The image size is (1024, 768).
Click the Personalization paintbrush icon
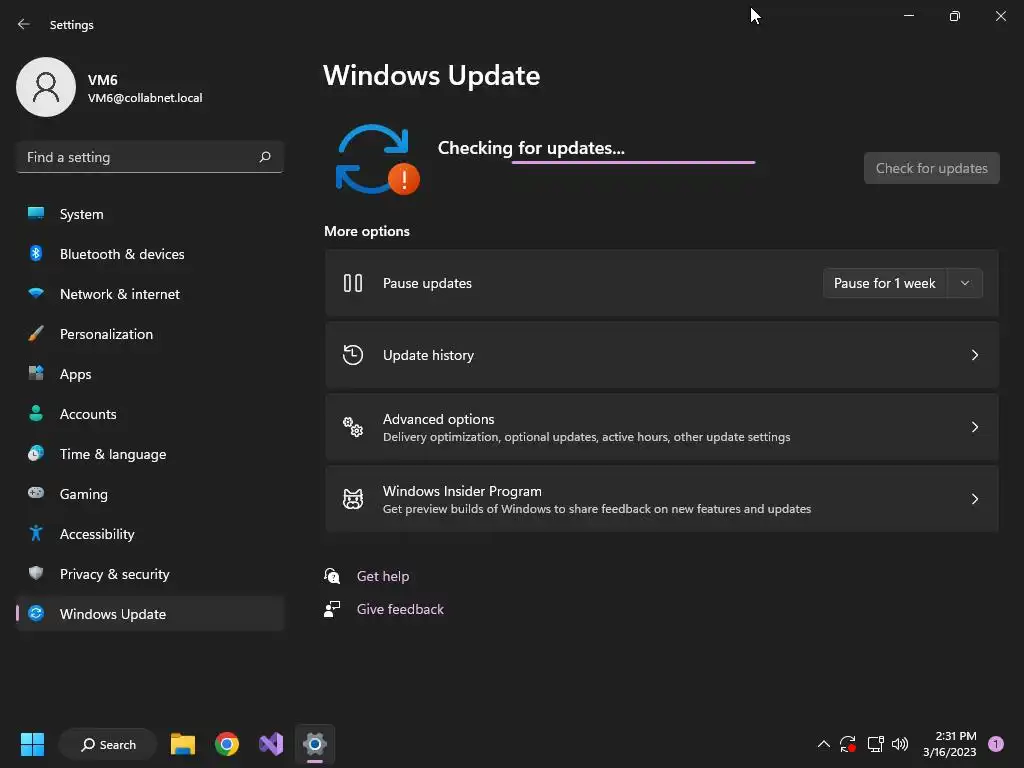click(36, 333)
